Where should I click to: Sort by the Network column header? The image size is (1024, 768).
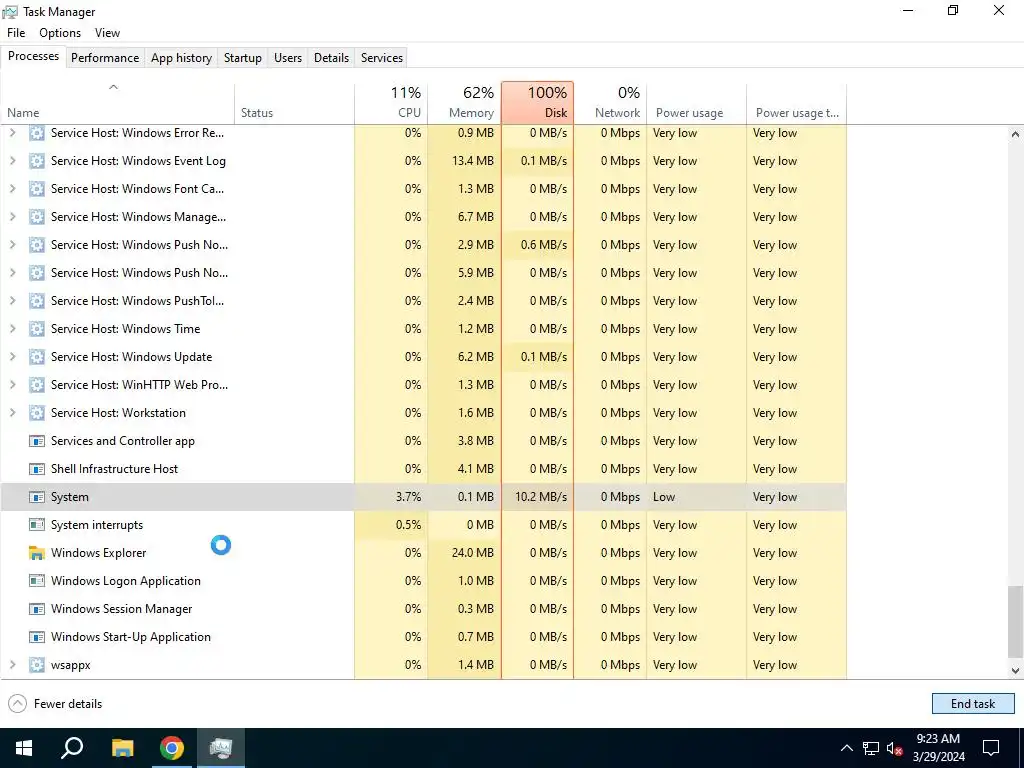pos(610,103)
